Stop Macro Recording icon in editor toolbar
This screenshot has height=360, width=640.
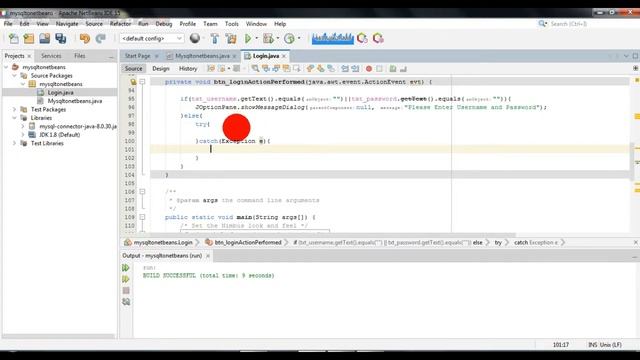click(379, 69)
